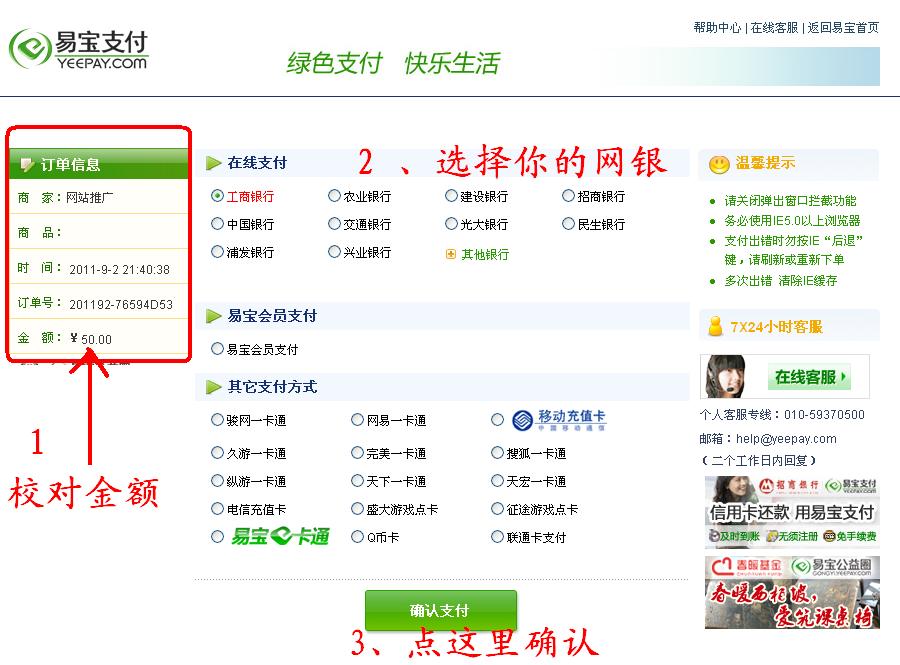Select the 光大银行 radio button
900x665 pixels.
point(451,224)
